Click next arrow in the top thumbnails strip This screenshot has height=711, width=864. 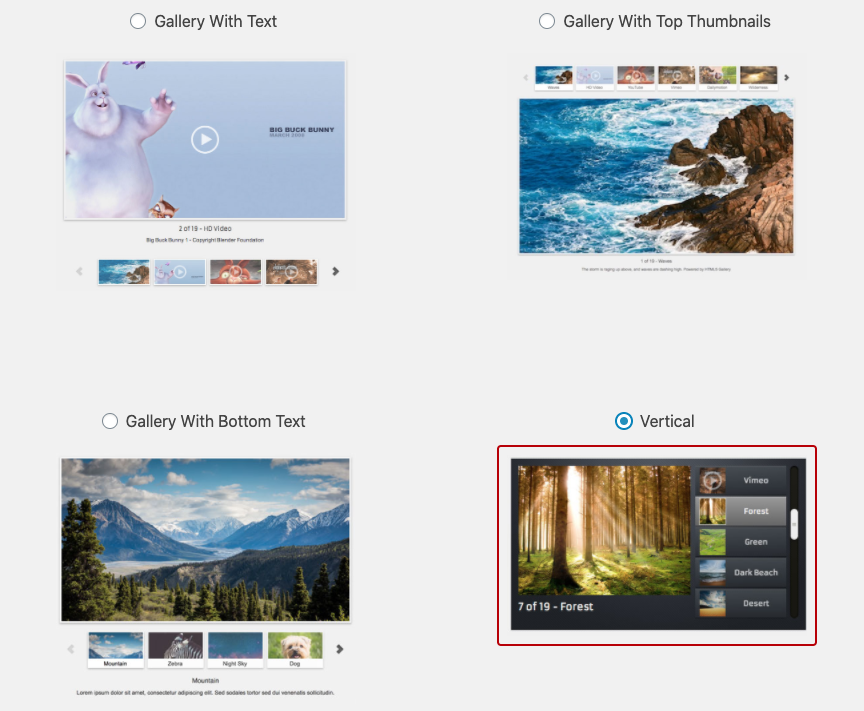(x=786, y=77)
